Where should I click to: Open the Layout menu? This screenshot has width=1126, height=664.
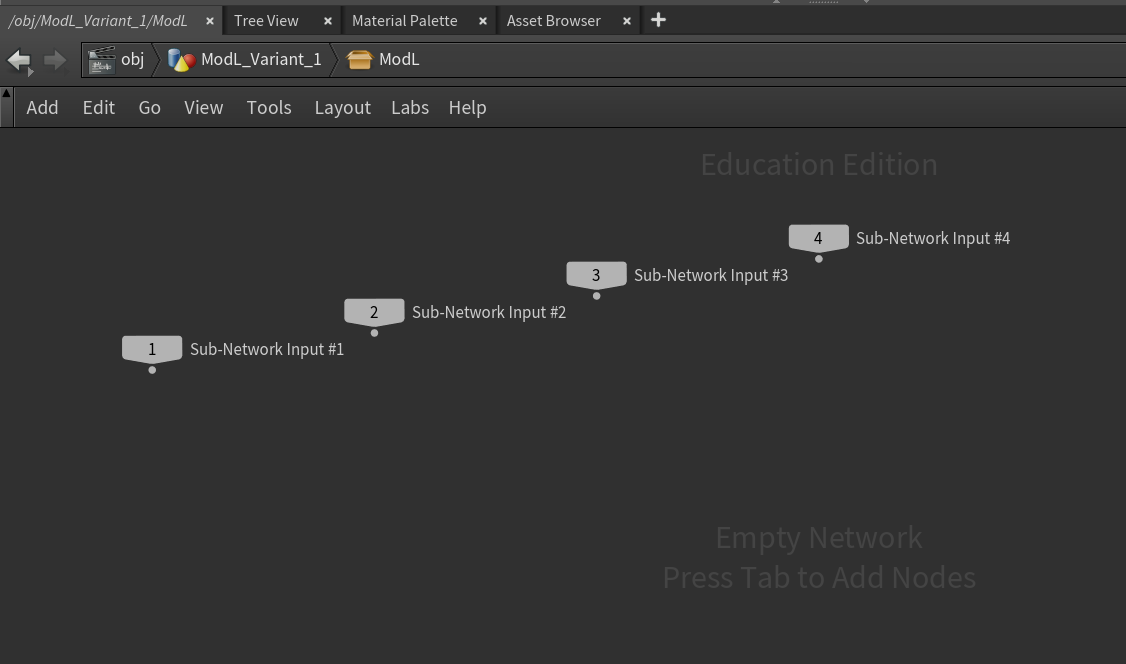tap(342, 107)
